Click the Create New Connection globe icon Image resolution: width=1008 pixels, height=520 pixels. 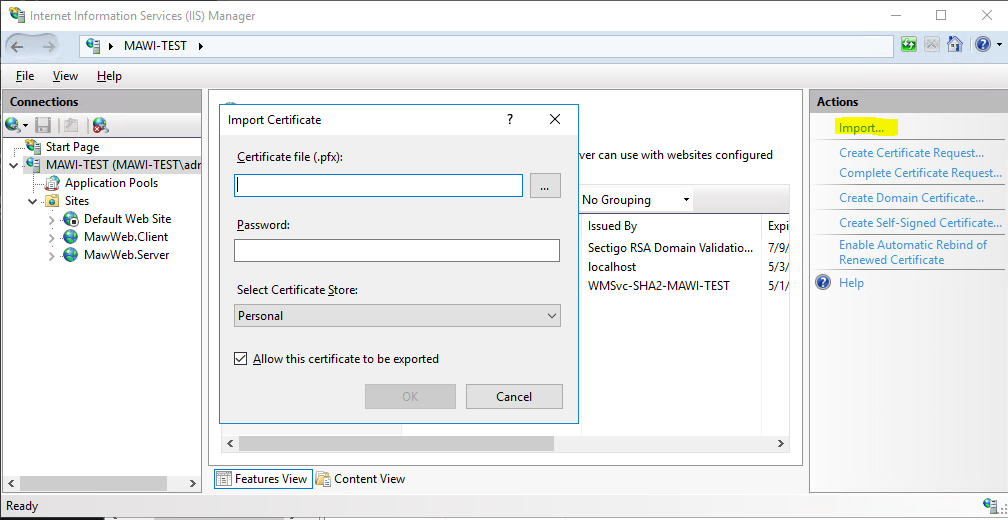(12, 124)
